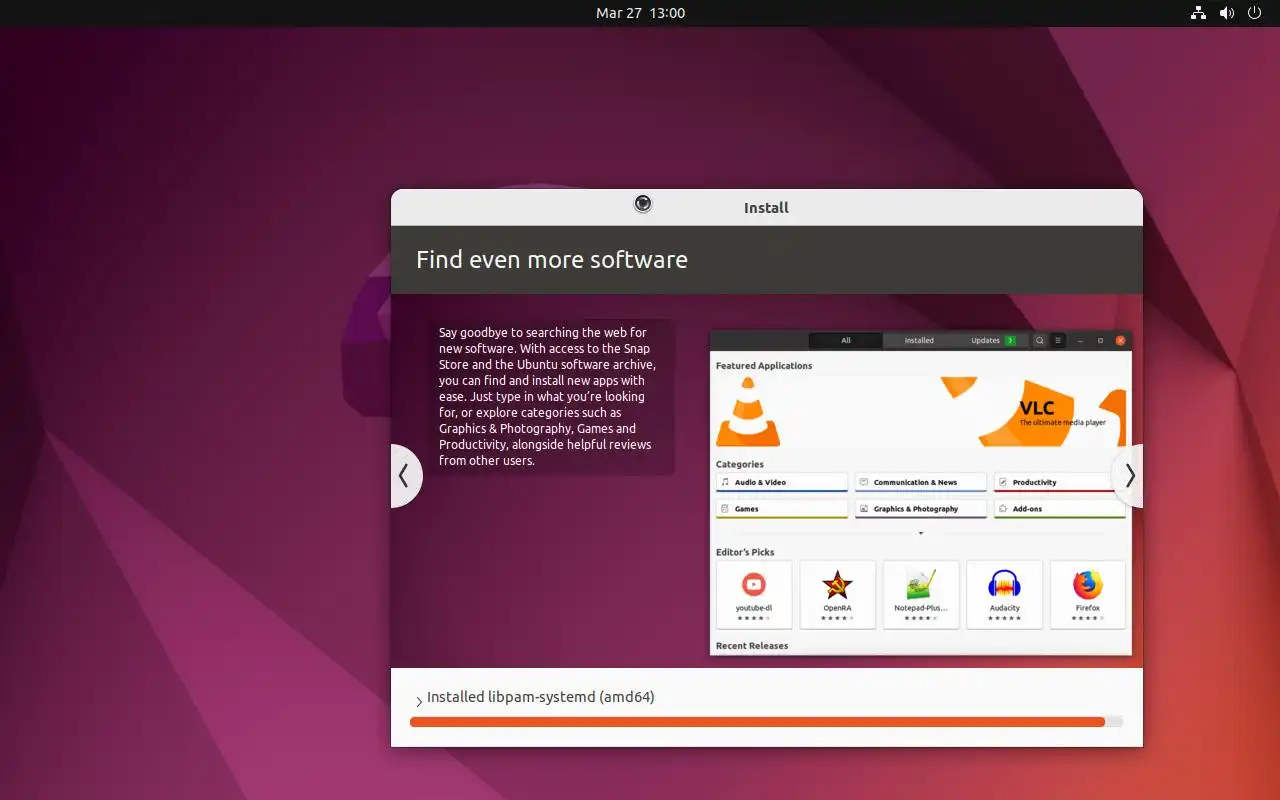Click the install progress bar
This screenshot has width=1280, height=800.
pos(766,721)
